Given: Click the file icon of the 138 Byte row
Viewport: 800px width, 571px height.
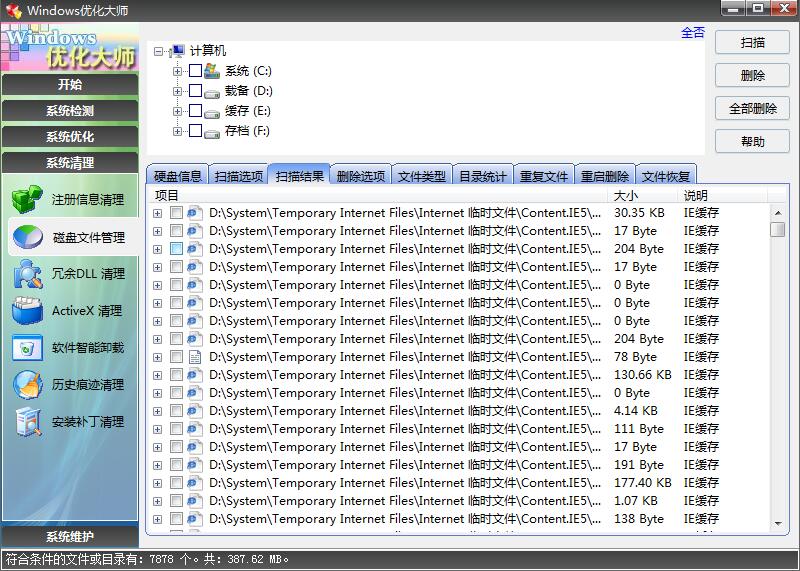Looking at the screenshot, I should click(x=194, y=518).
